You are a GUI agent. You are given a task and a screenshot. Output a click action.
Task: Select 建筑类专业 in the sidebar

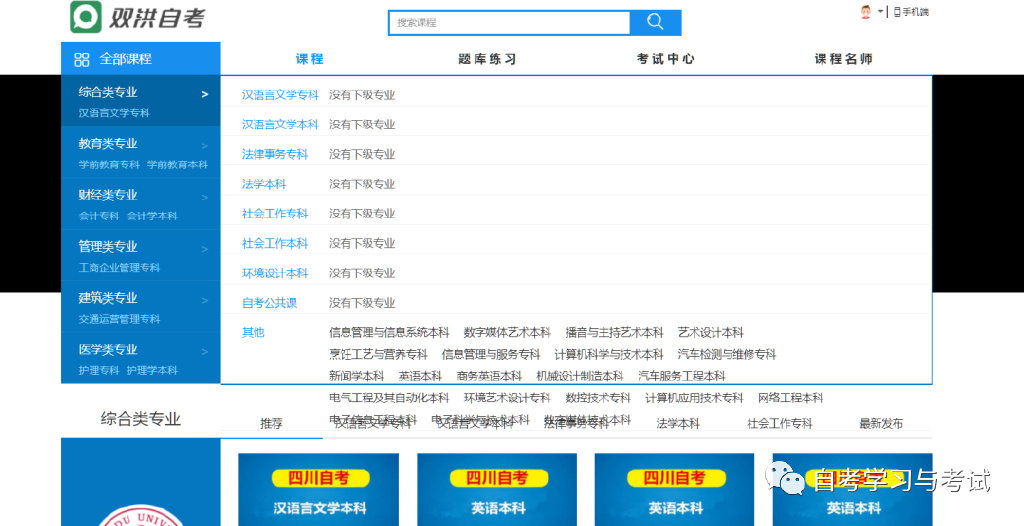(x=108, y=298)
